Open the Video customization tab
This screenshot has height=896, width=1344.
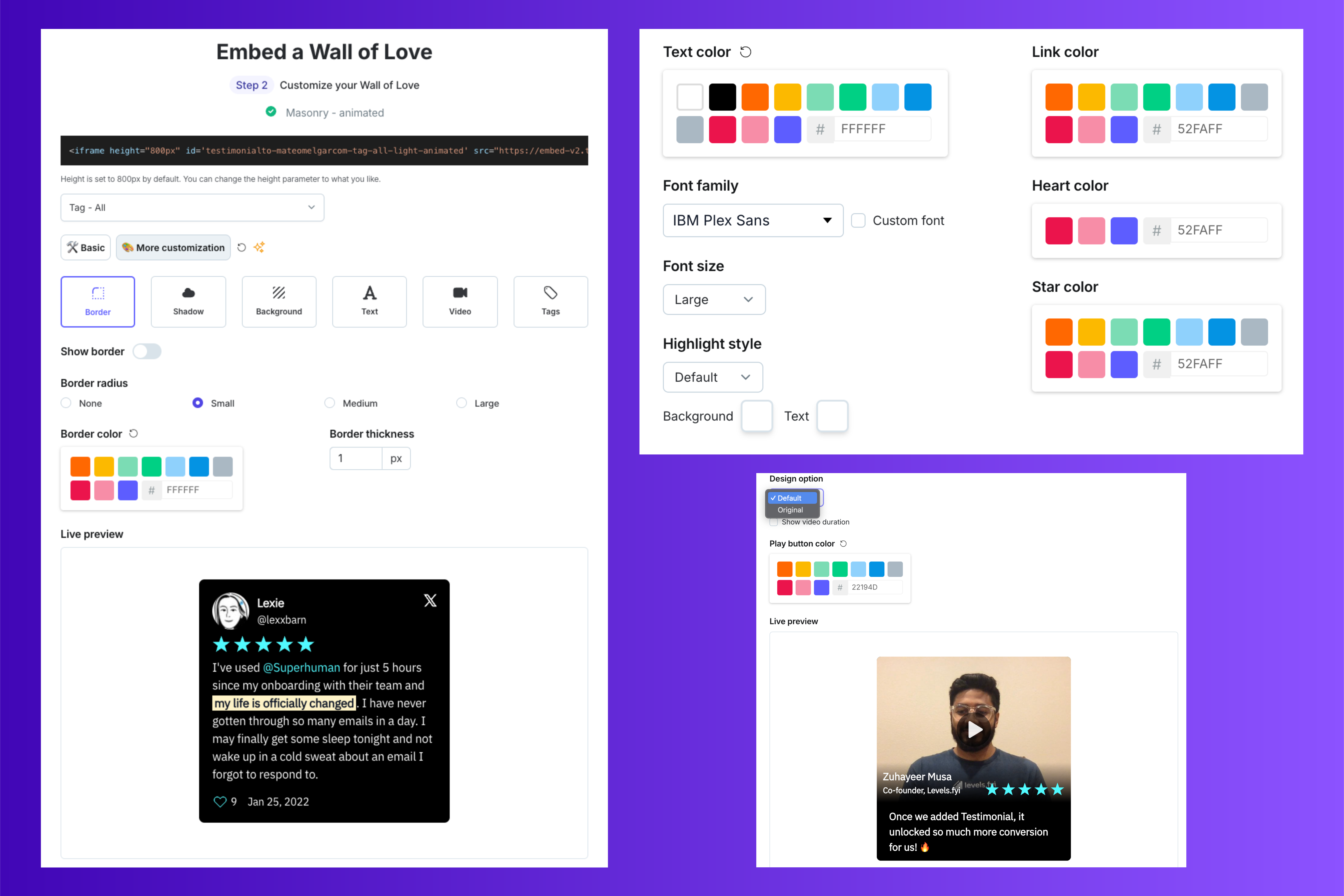coord(460,301)
